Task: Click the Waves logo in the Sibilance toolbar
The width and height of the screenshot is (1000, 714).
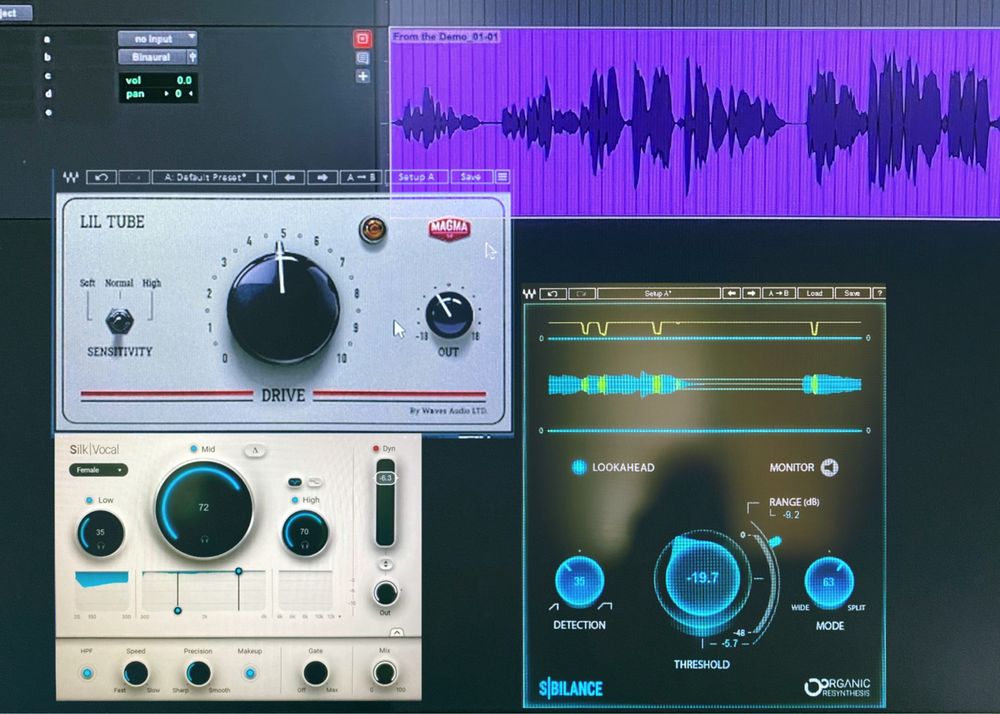Action: 529,293
